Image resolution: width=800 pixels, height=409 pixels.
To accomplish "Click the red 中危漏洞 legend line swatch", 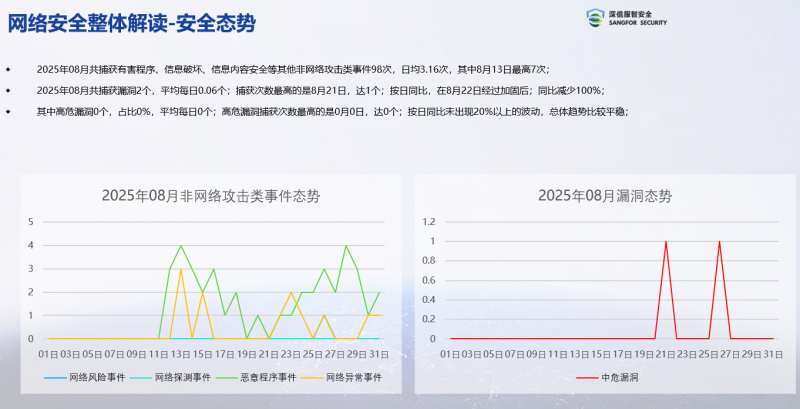I will [588, 378].
